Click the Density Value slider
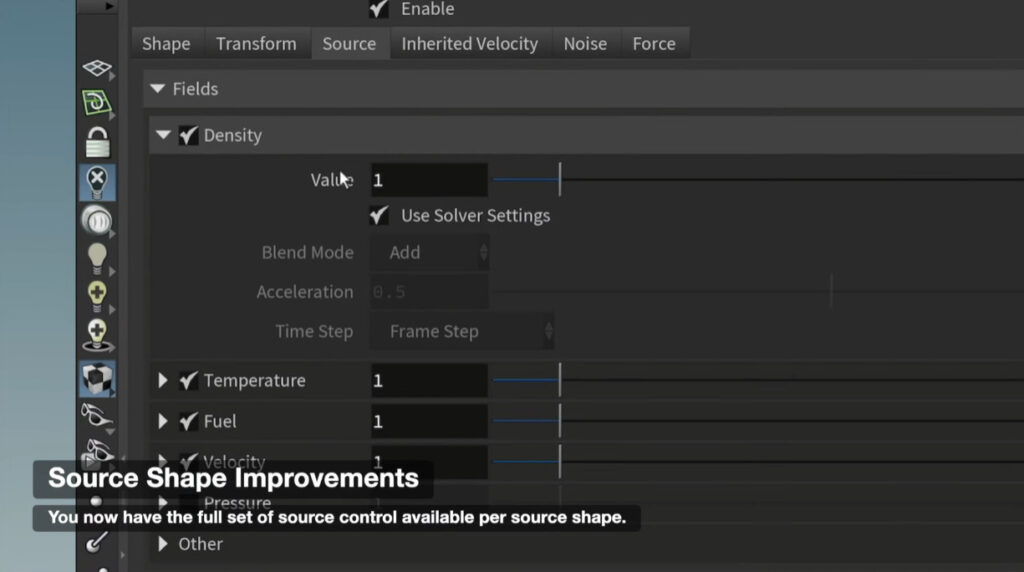Image resolution: width=1024 pixels, height=572 pixels. (x=700, y=180)
